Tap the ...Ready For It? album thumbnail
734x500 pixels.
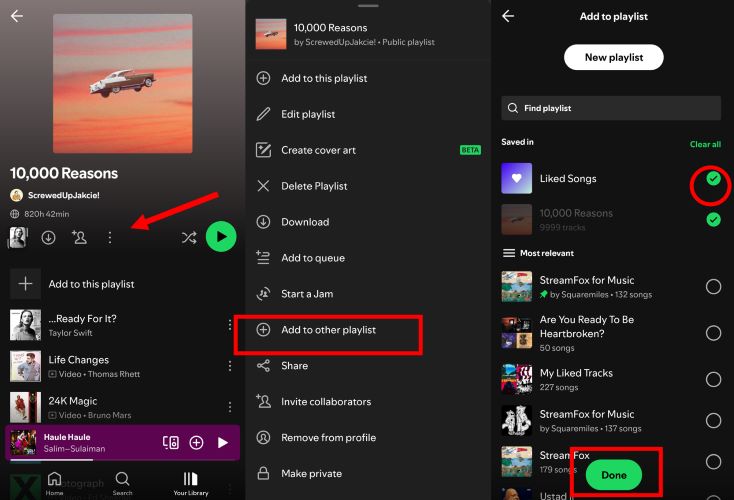click(25, 325)
